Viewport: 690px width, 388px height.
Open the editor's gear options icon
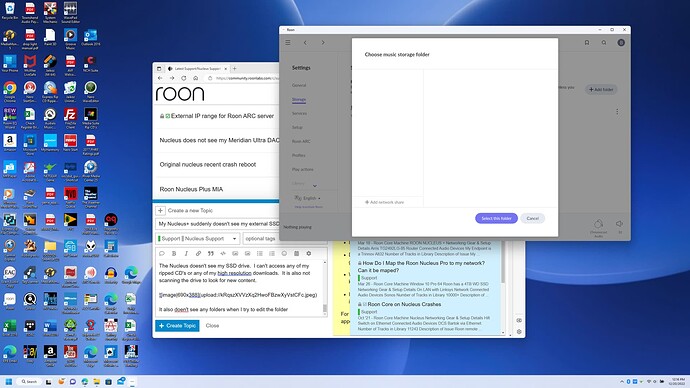[x=308, y=253]
